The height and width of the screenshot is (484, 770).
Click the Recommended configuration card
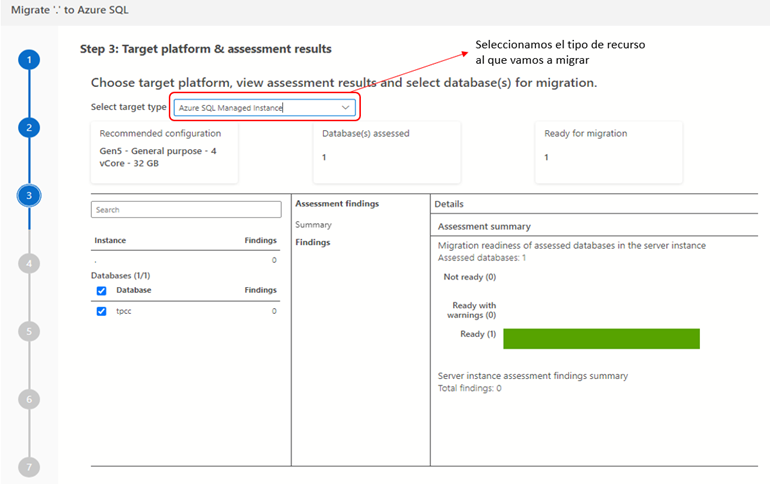tap(165, 153)
